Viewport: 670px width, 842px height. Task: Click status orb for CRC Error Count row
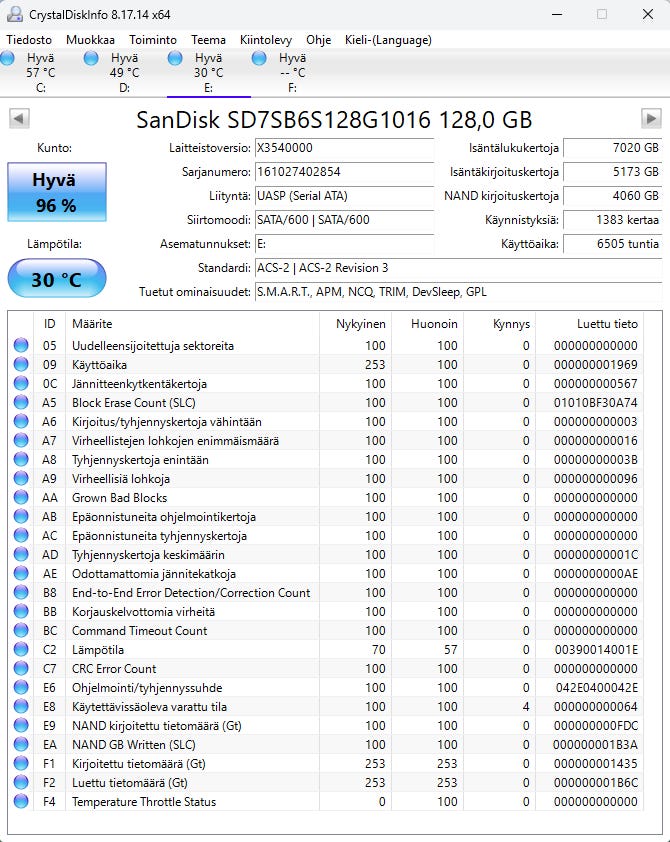pyautogui.click(x=21, y=669)
